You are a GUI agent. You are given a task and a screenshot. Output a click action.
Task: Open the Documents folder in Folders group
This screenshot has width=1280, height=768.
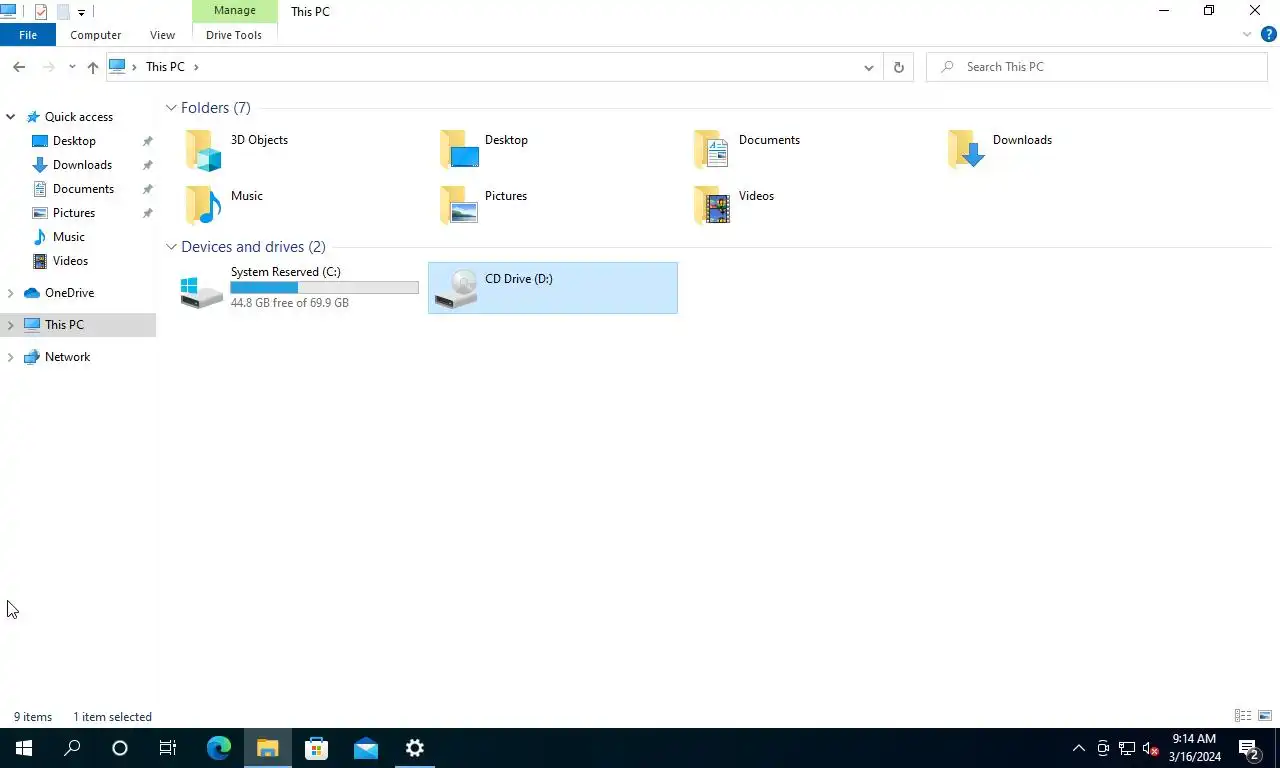click(712, 150)
